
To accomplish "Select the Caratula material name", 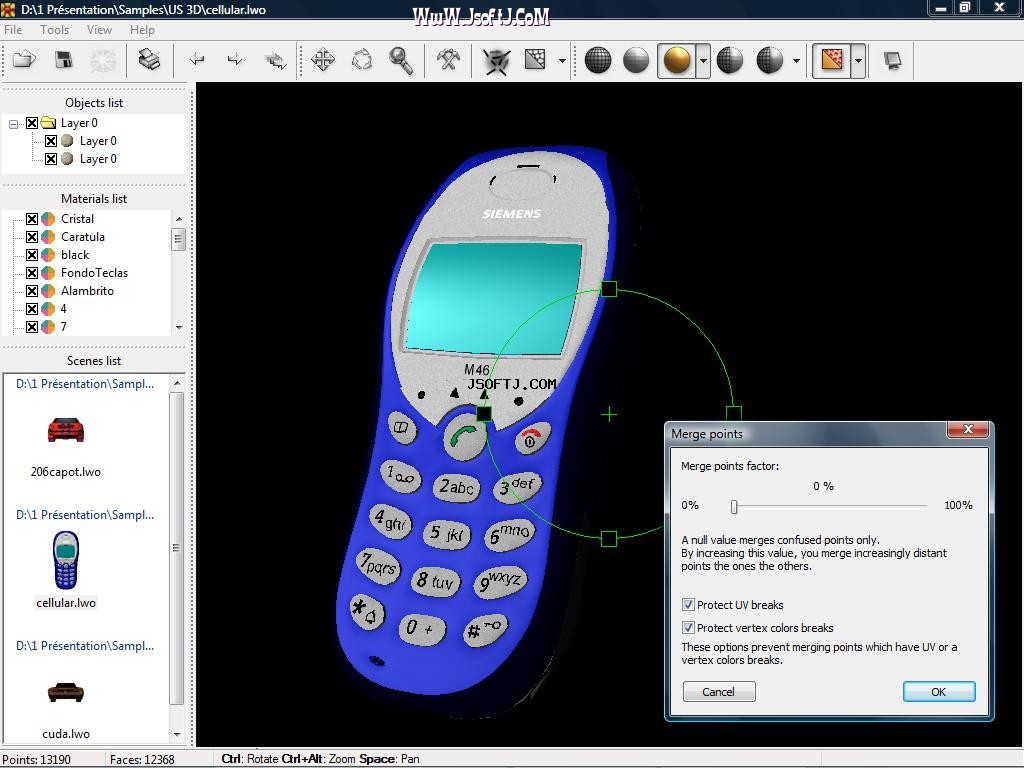I will [x=82, y=237].
